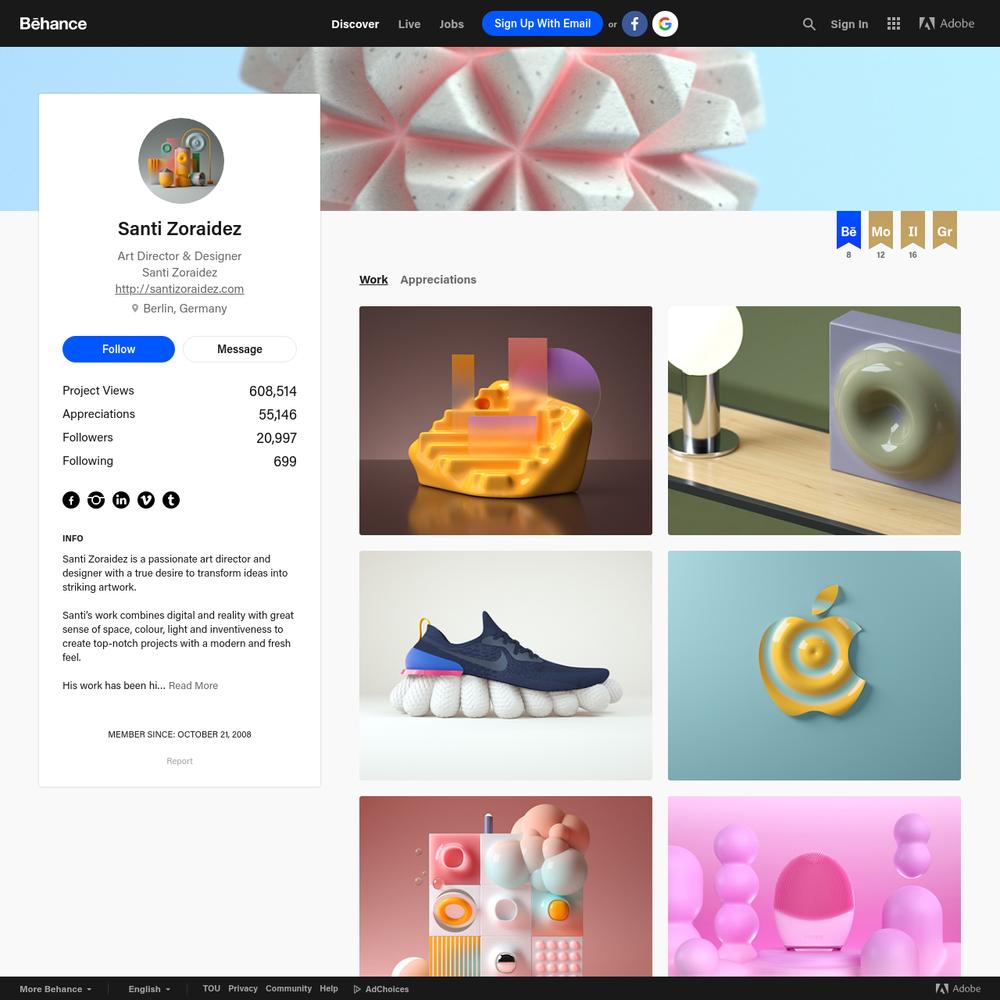
Task: Click the blue Bē featured ribbon badge
Action: pyautogui.click(x=849, y=230)
